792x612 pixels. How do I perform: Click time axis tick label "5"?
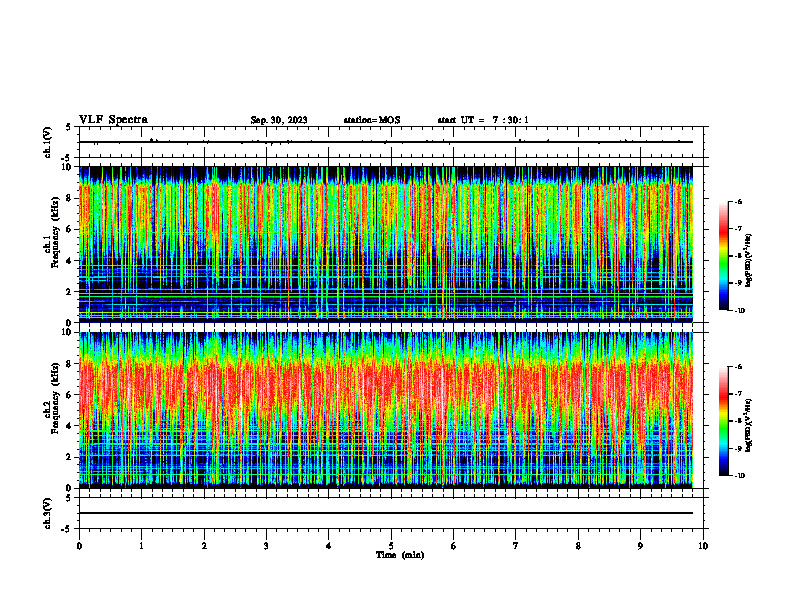(391, 546)
